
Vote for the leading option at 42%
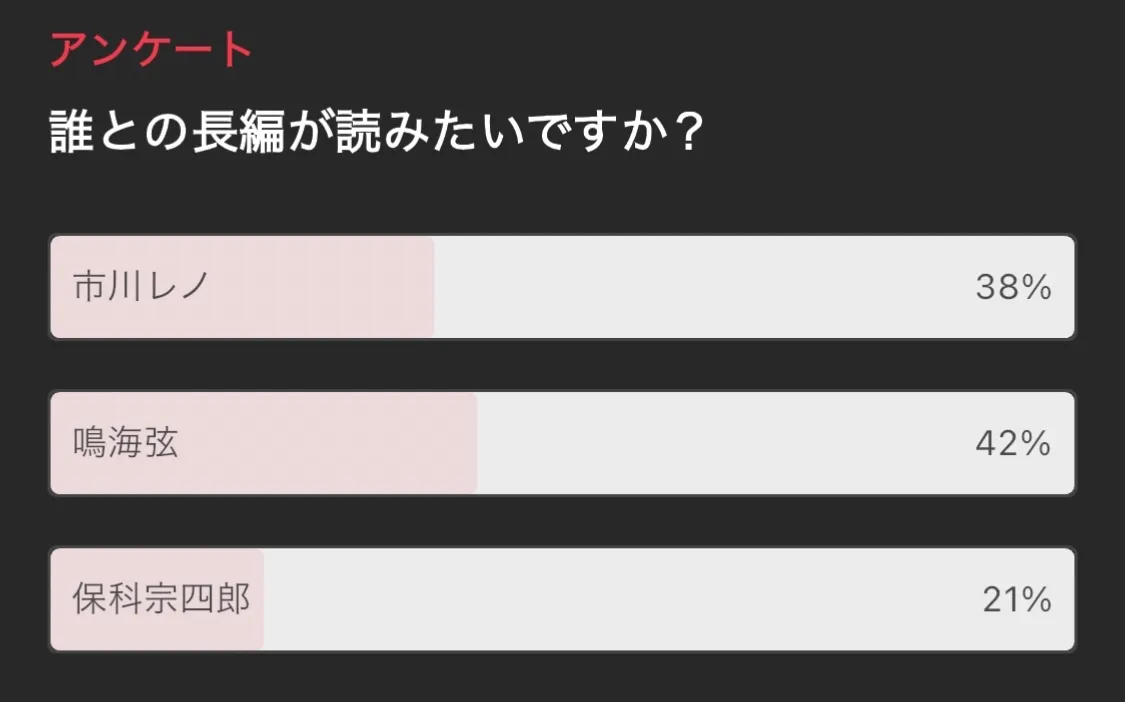tap(562, 443)
